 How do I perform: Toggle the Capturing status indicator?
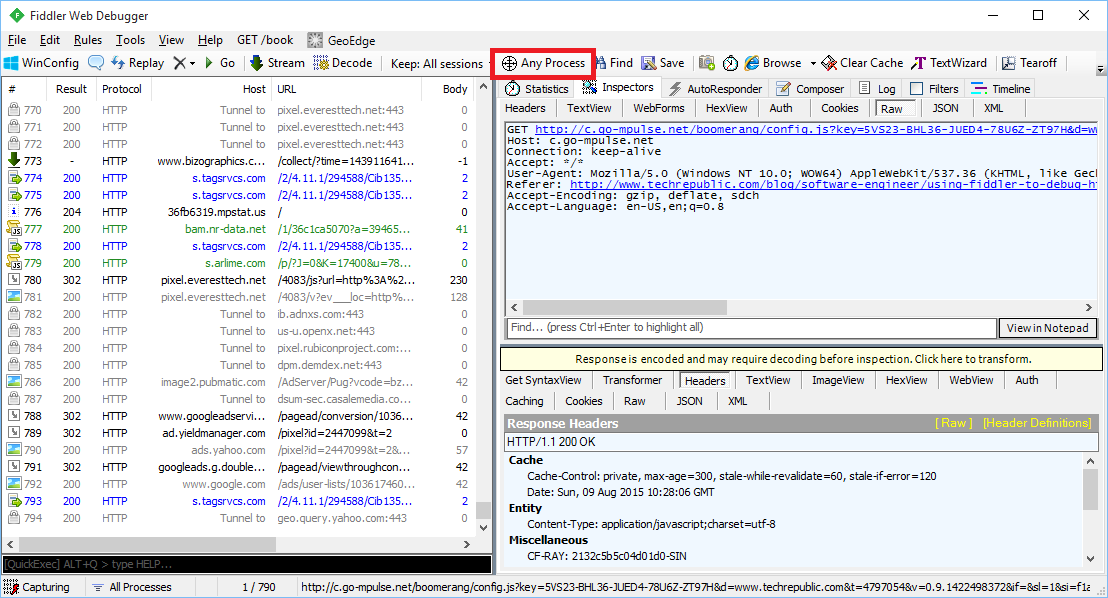pos(38,588)
